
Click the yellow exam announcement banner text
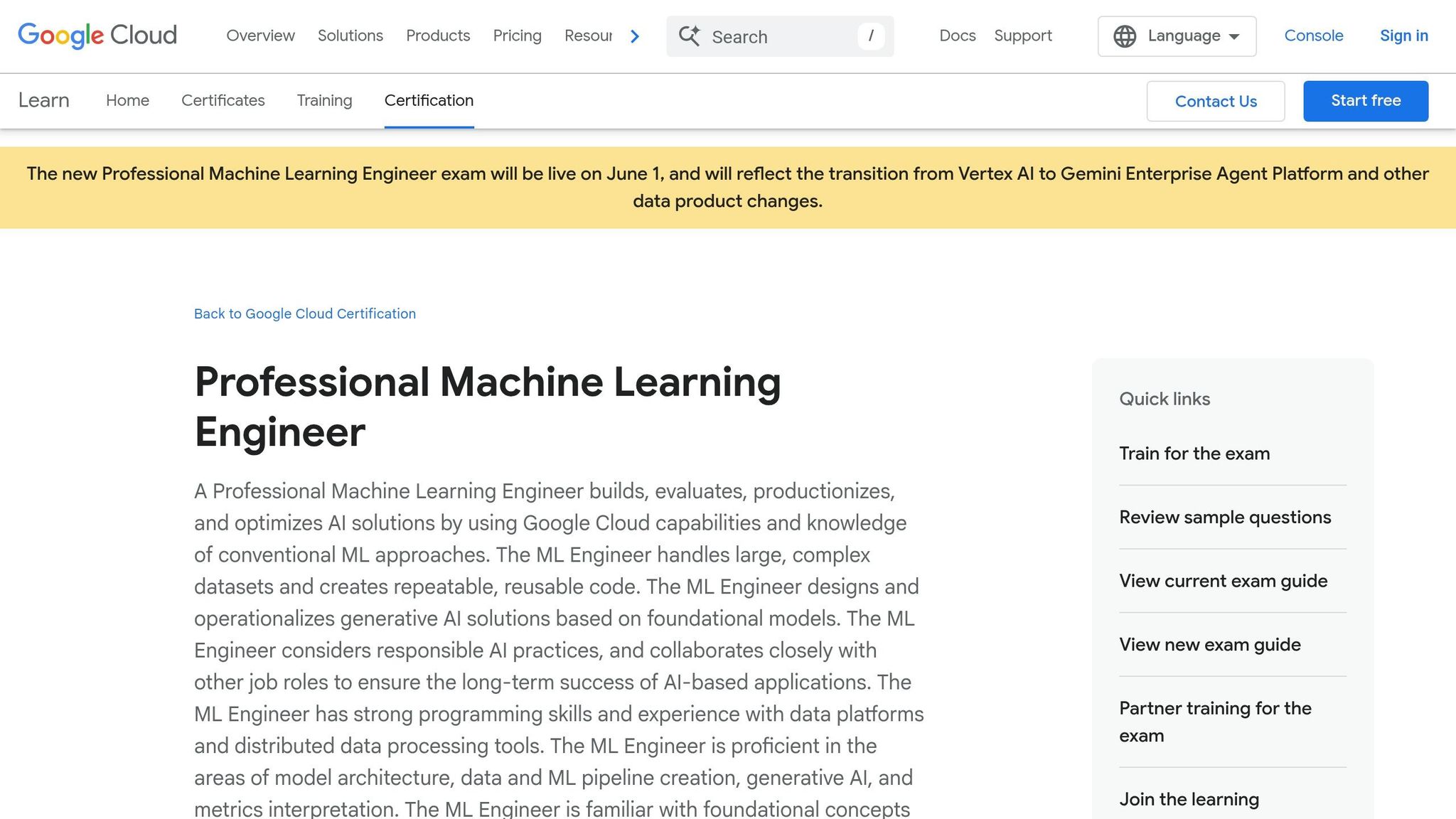coord(728,188)
